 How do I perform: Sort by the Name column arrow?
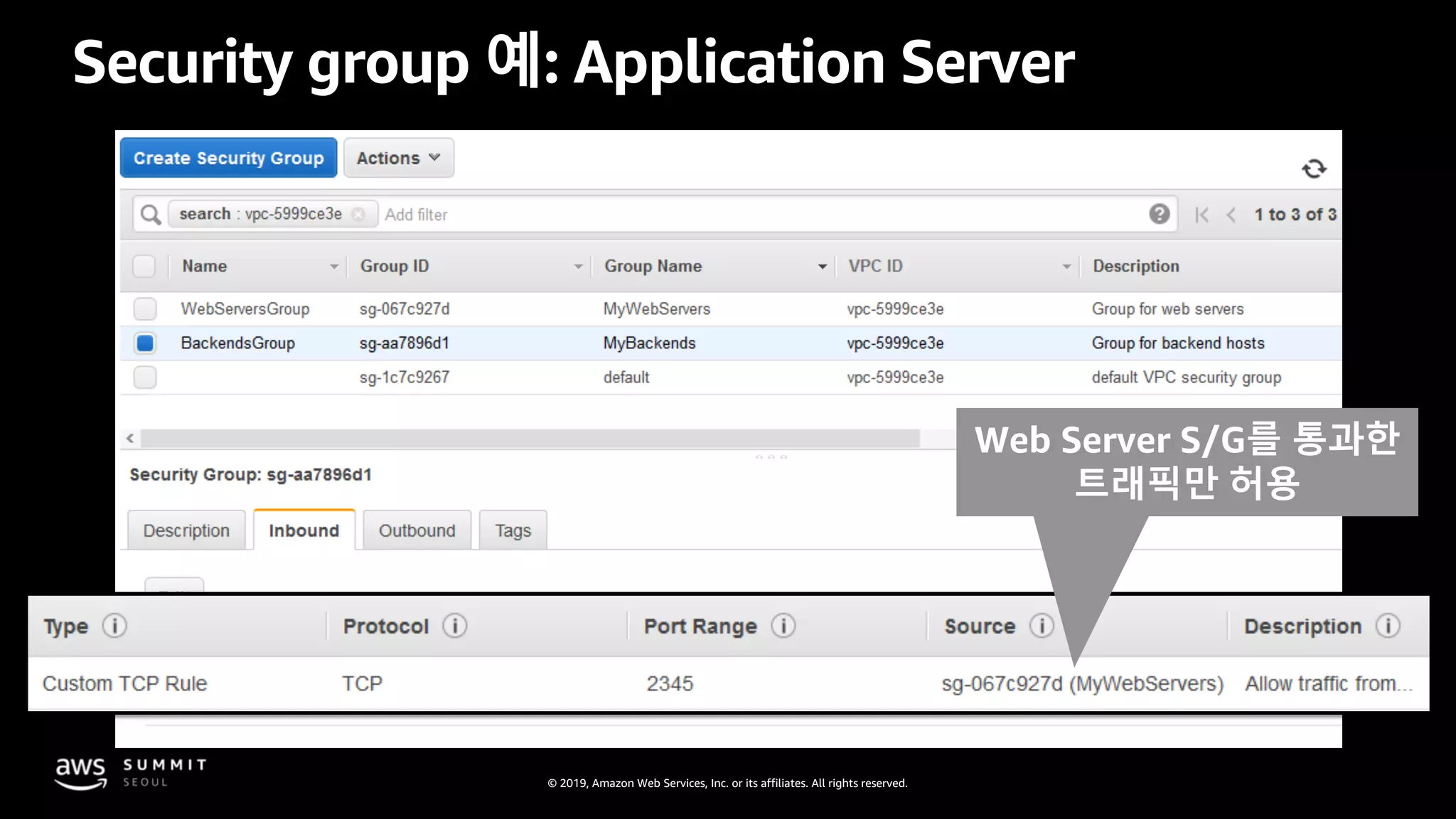tap(333, 267)
